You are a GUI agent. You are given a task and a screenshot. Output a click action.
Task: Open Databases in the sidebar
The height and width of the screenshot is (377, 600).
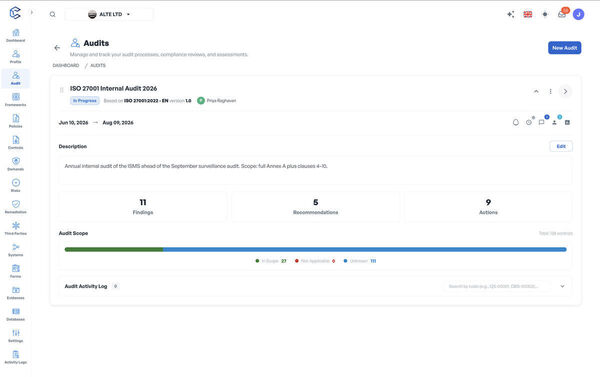pos(16,314)
